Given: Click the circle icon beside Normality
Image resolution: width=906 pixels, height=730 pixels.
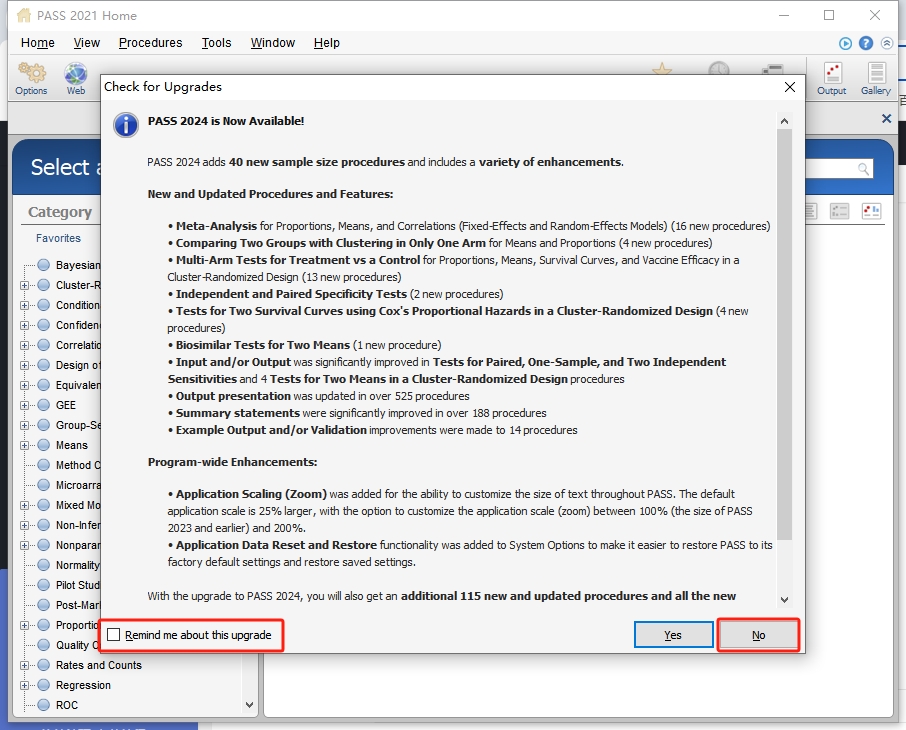Looking at the screenshot, I should pos(44,565).
